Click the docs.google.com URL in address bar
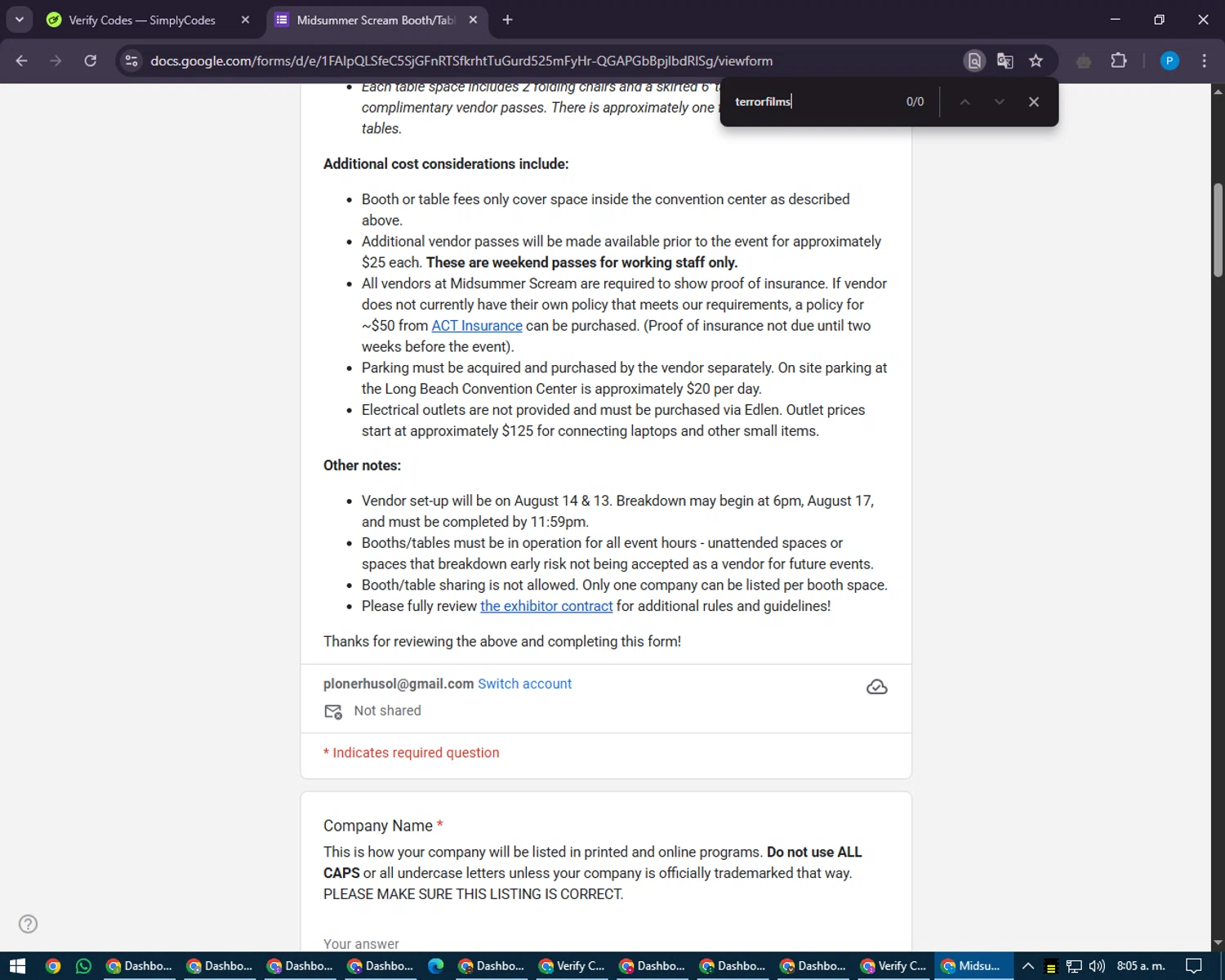Image resolution: width=1225 pixels, height=980 pixels. pos(461,60)
